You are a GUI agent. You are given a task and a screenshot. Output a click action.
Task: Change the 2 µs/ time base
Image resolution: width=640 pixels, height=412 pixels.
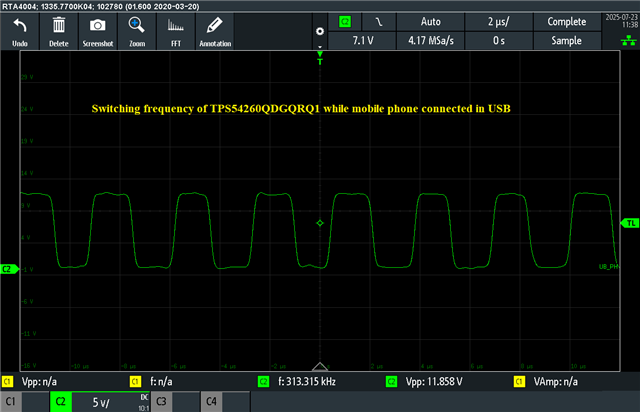(499, 22)
